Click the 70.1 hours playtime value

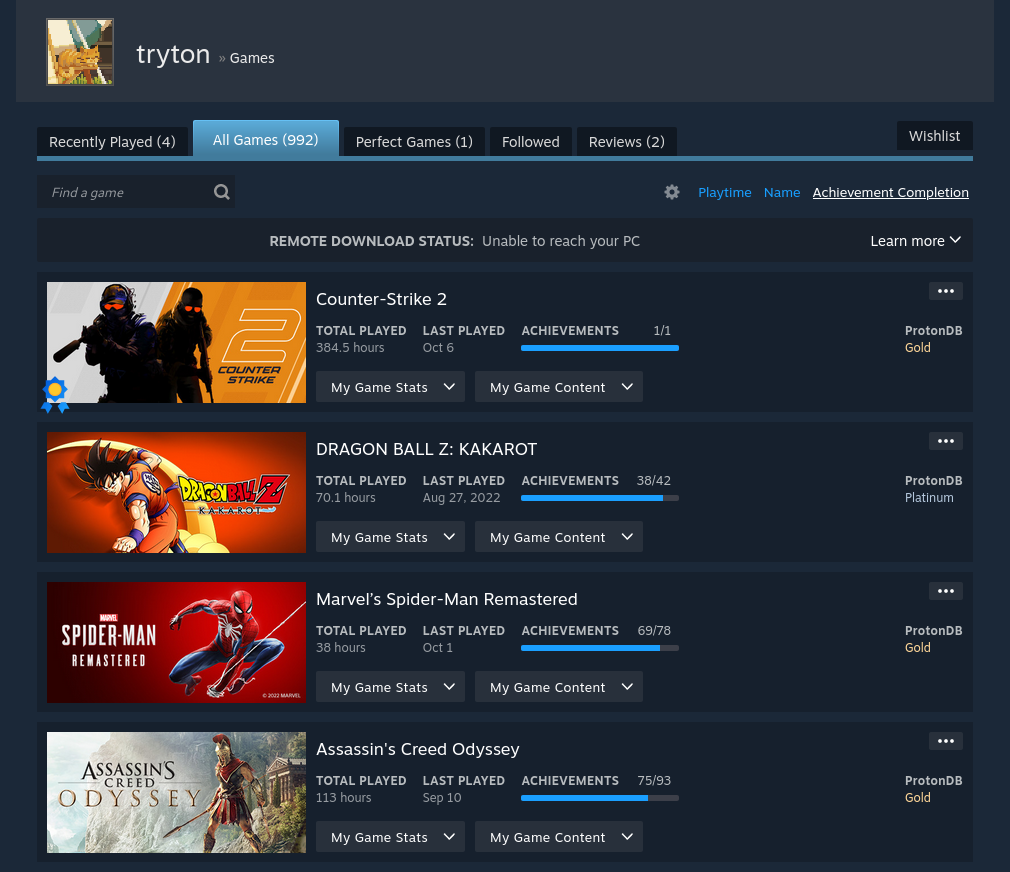coord(345,498)
